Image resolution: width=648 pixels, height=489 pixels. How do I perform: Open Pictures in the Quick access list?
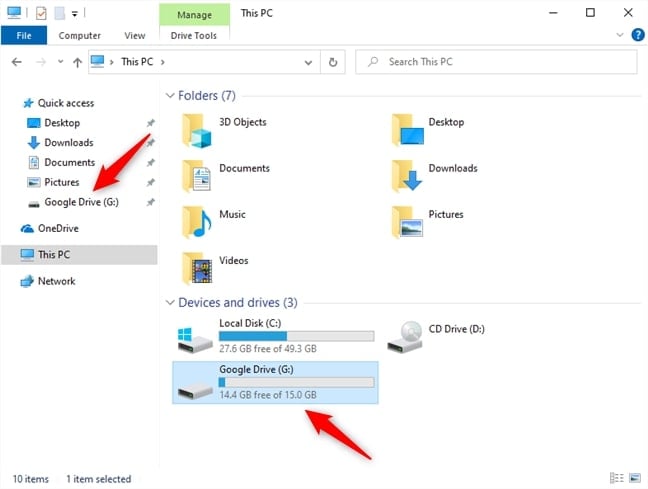tap(62, 182)
